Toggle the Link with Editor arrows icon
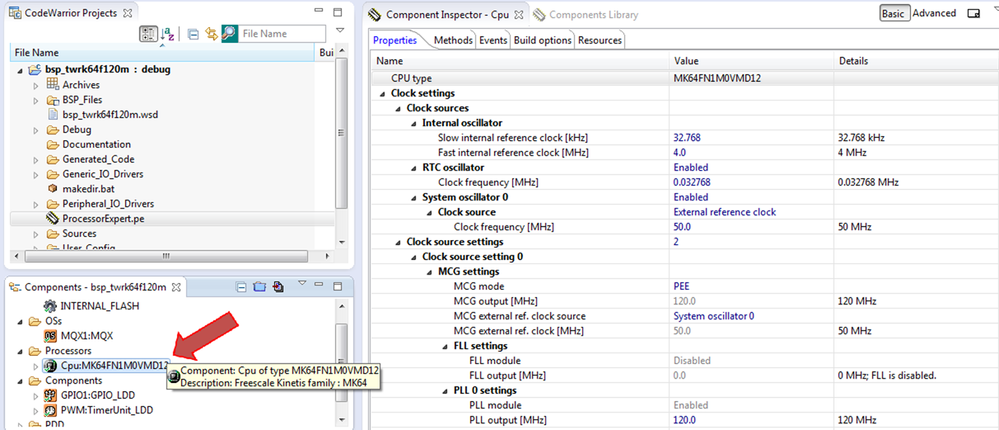 click(212, 34)
